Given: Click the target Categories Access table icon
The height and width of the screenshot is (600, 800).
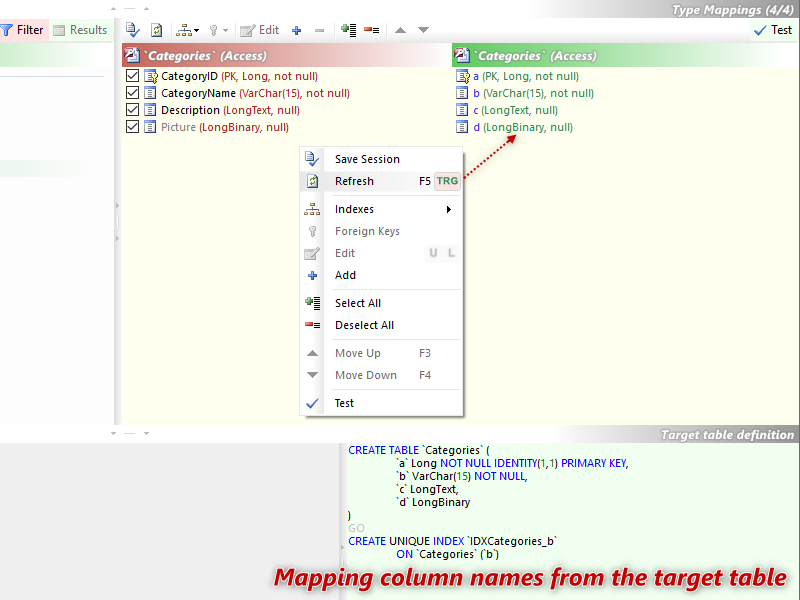Looking at the screenshot, I should pos(462,55).
